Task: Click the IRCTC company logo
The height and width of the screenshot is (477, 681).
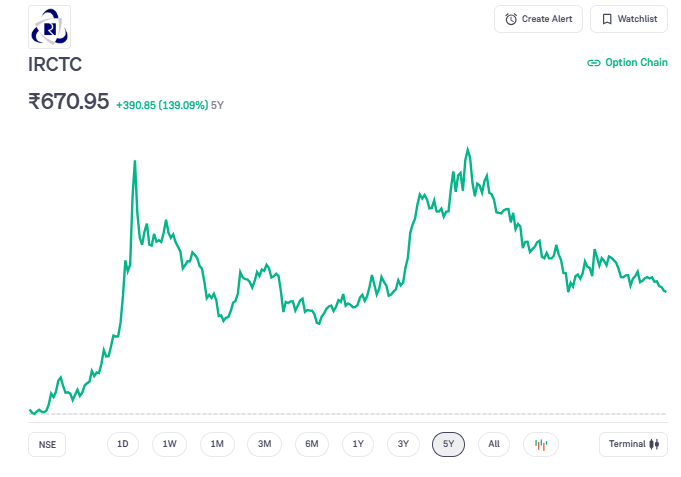Action: point(50,27)
